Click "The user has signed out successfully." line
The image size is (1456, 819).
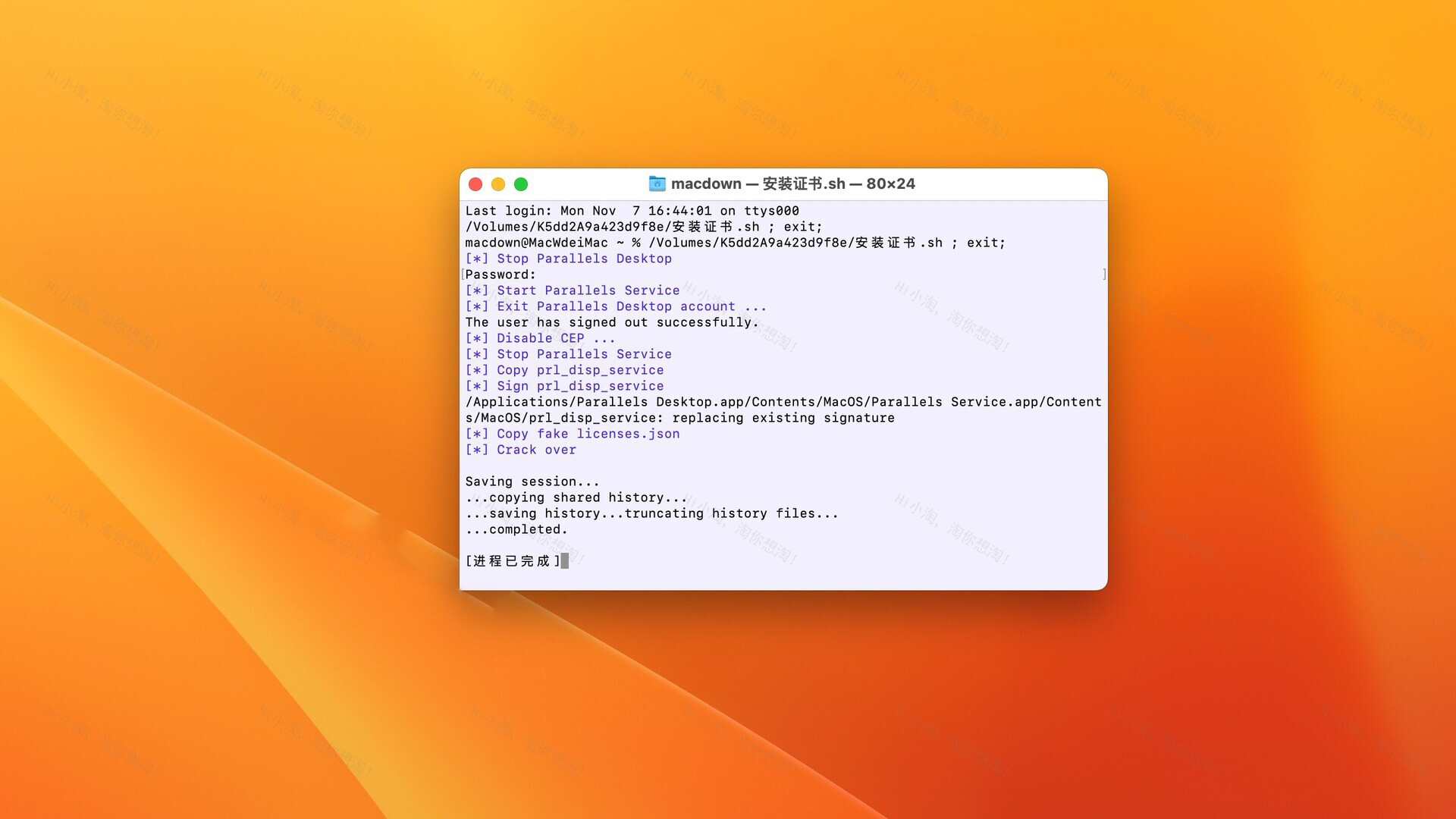[x=612, y=322]
